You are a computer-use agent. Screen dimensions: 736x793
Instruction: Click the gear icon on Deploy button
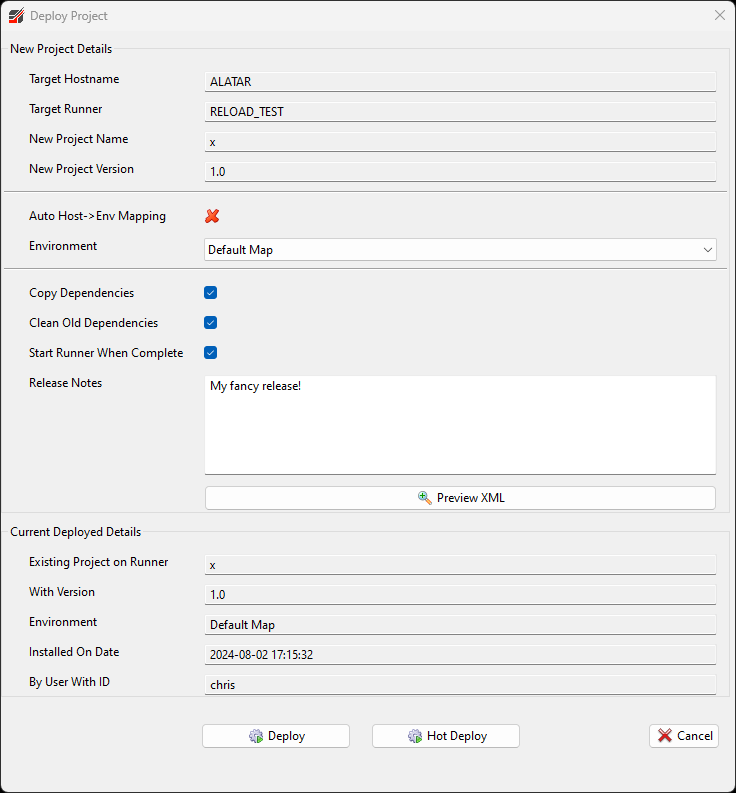(x=256, y=736)
